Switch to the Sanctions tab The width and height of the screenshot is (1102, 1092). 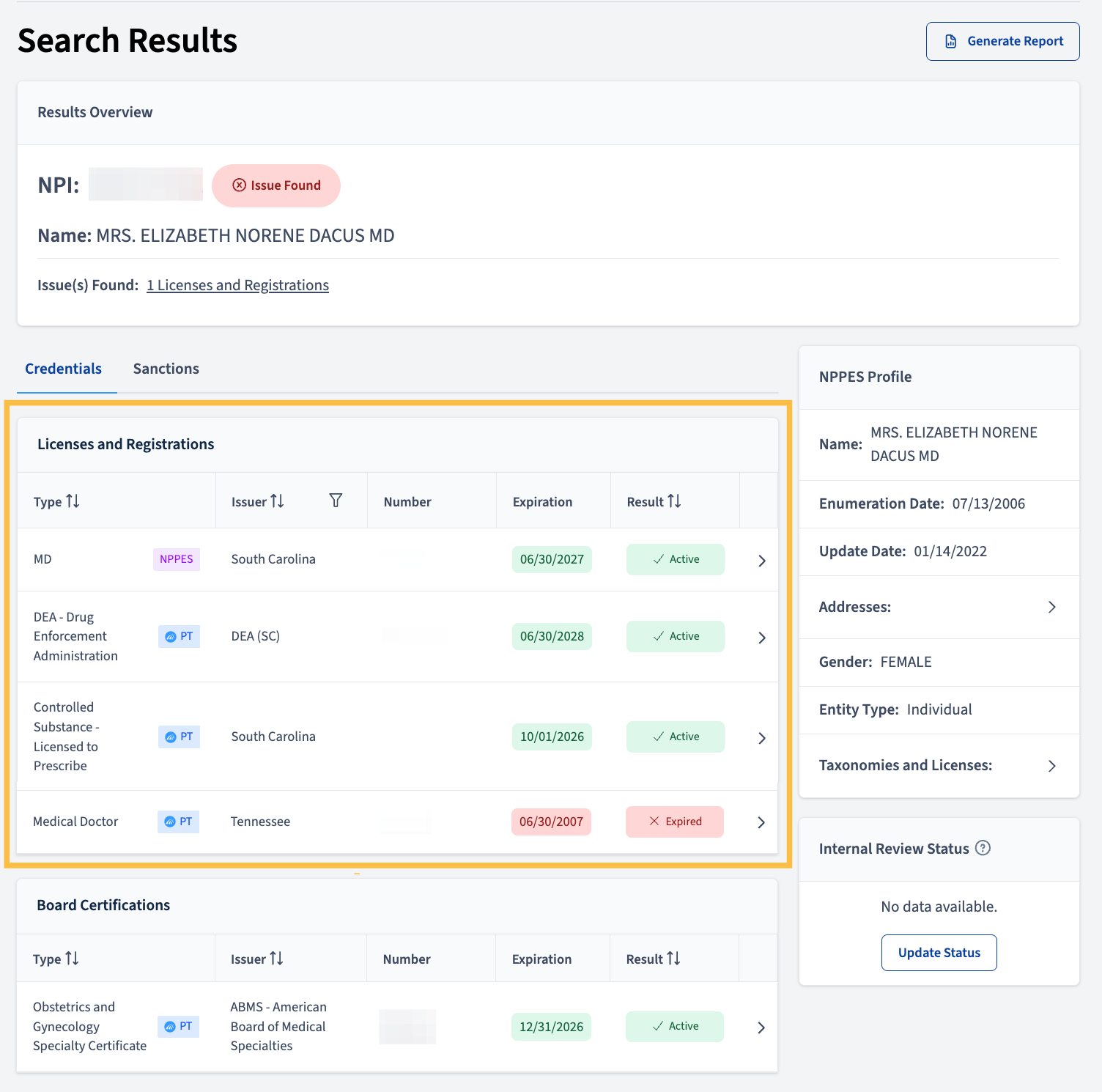[x=166, y=369]
